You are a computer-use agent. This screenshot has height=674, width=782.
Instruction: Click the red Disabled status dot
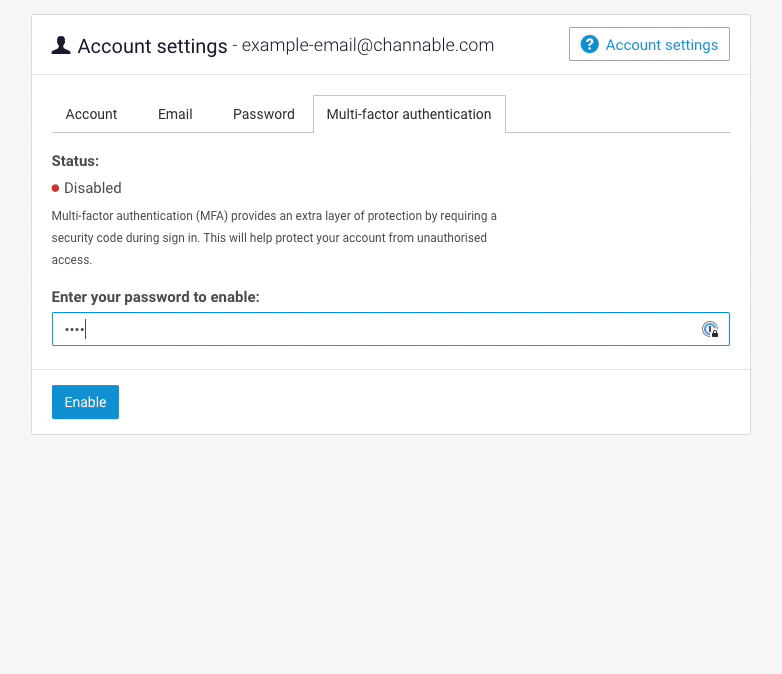(x=55, y=188)
